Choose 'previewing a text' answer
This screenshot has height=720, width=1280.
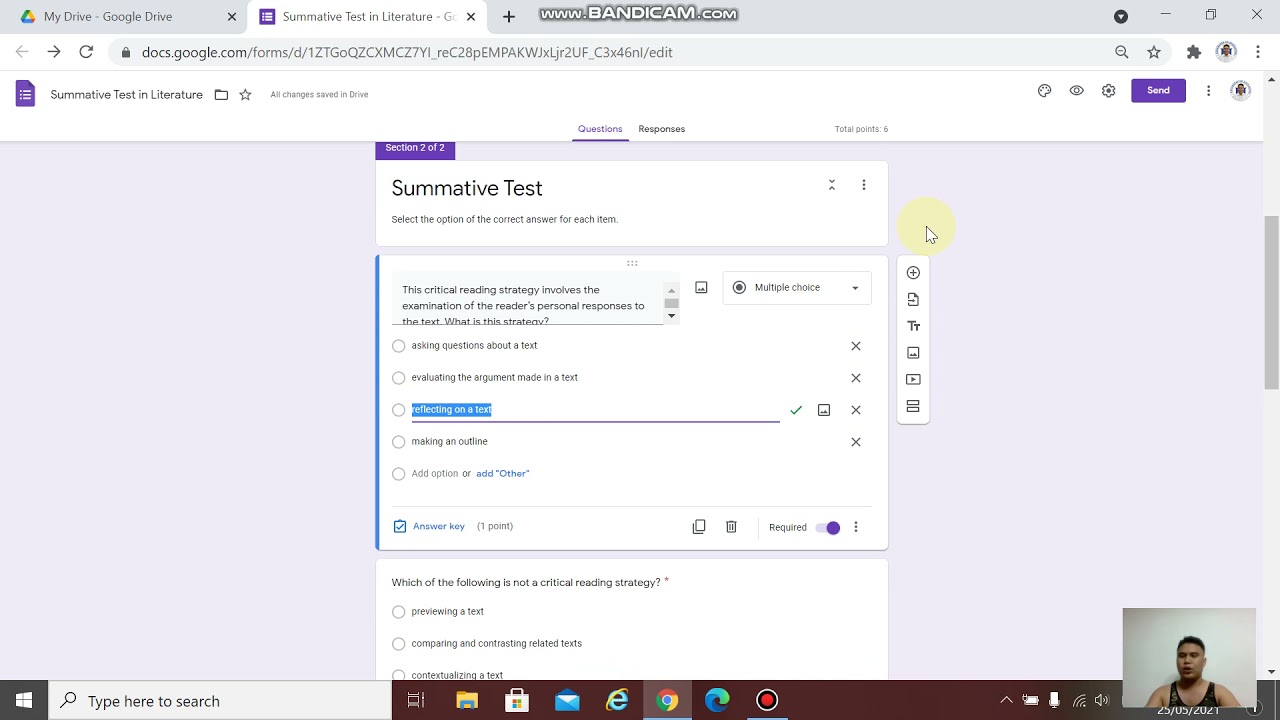click(399, 612)
